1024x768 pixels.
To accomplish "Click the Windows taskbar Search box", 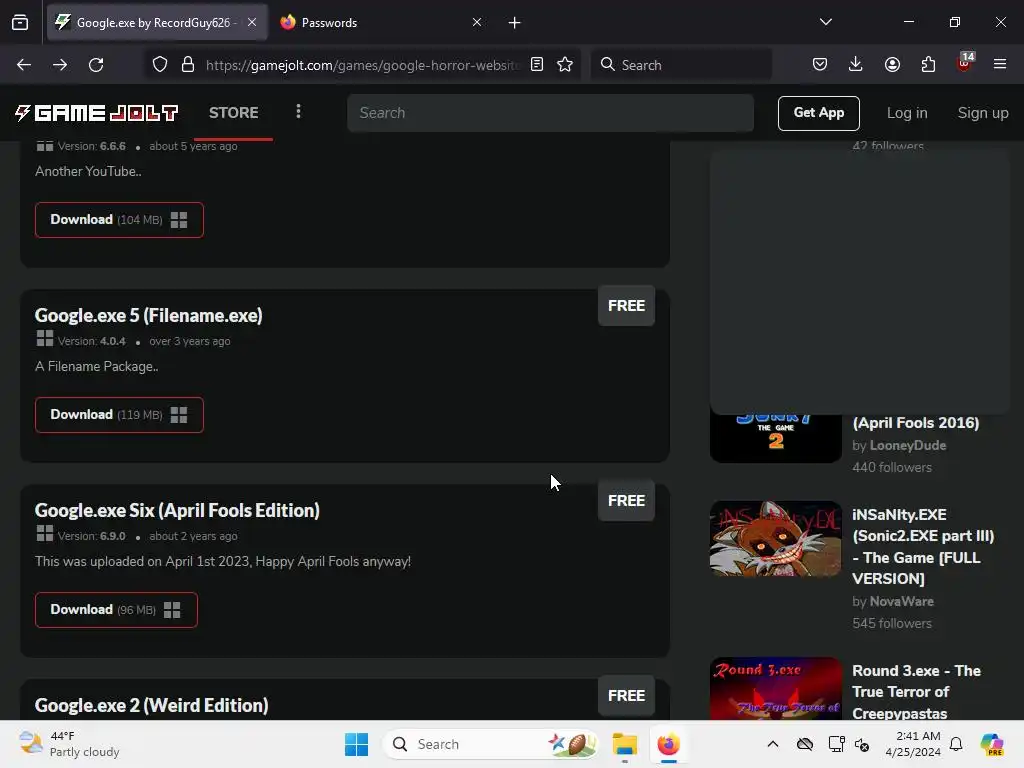I will [490, 744].
